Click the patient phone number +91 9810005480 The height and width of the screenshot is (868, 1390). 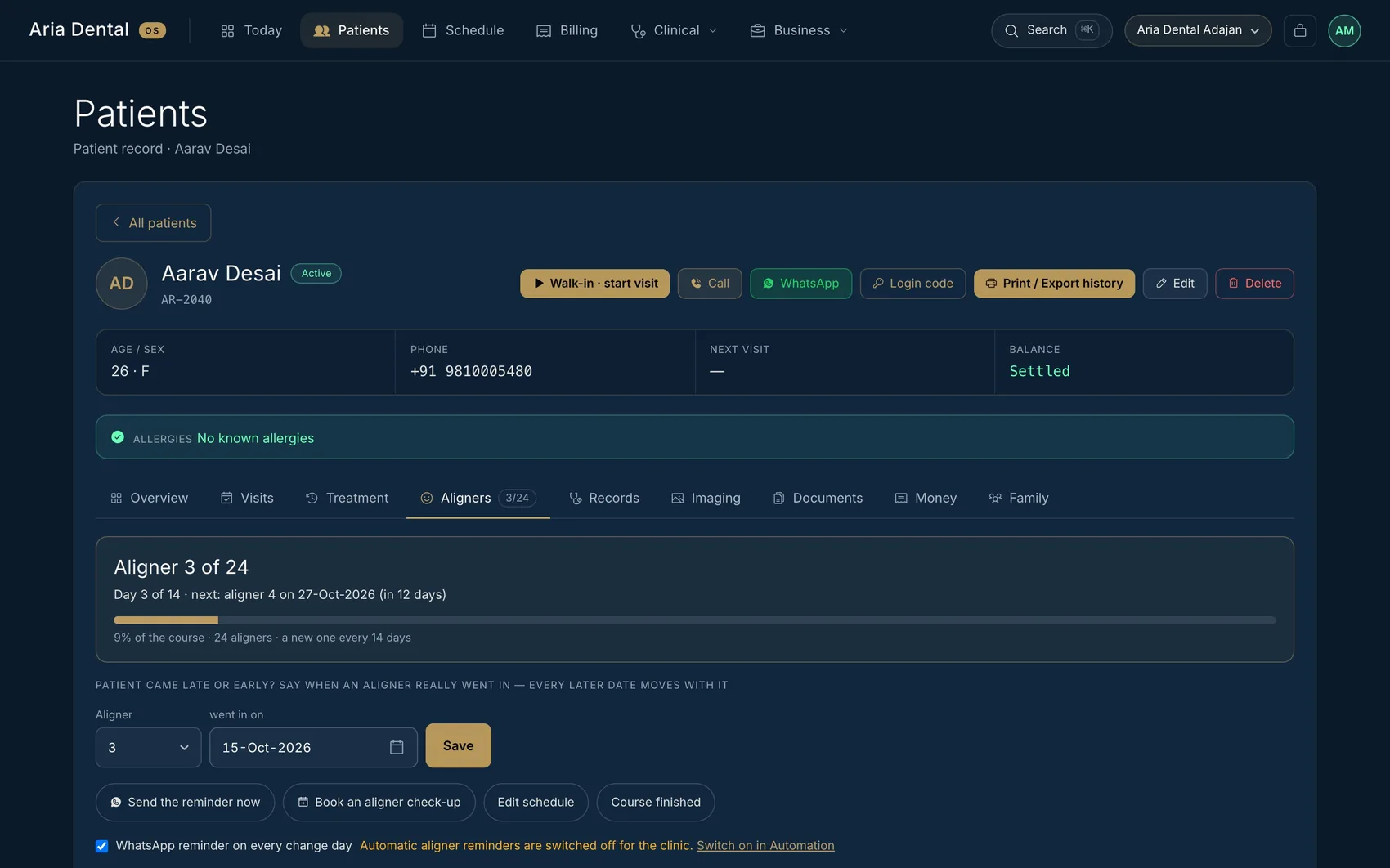(471, 371)
